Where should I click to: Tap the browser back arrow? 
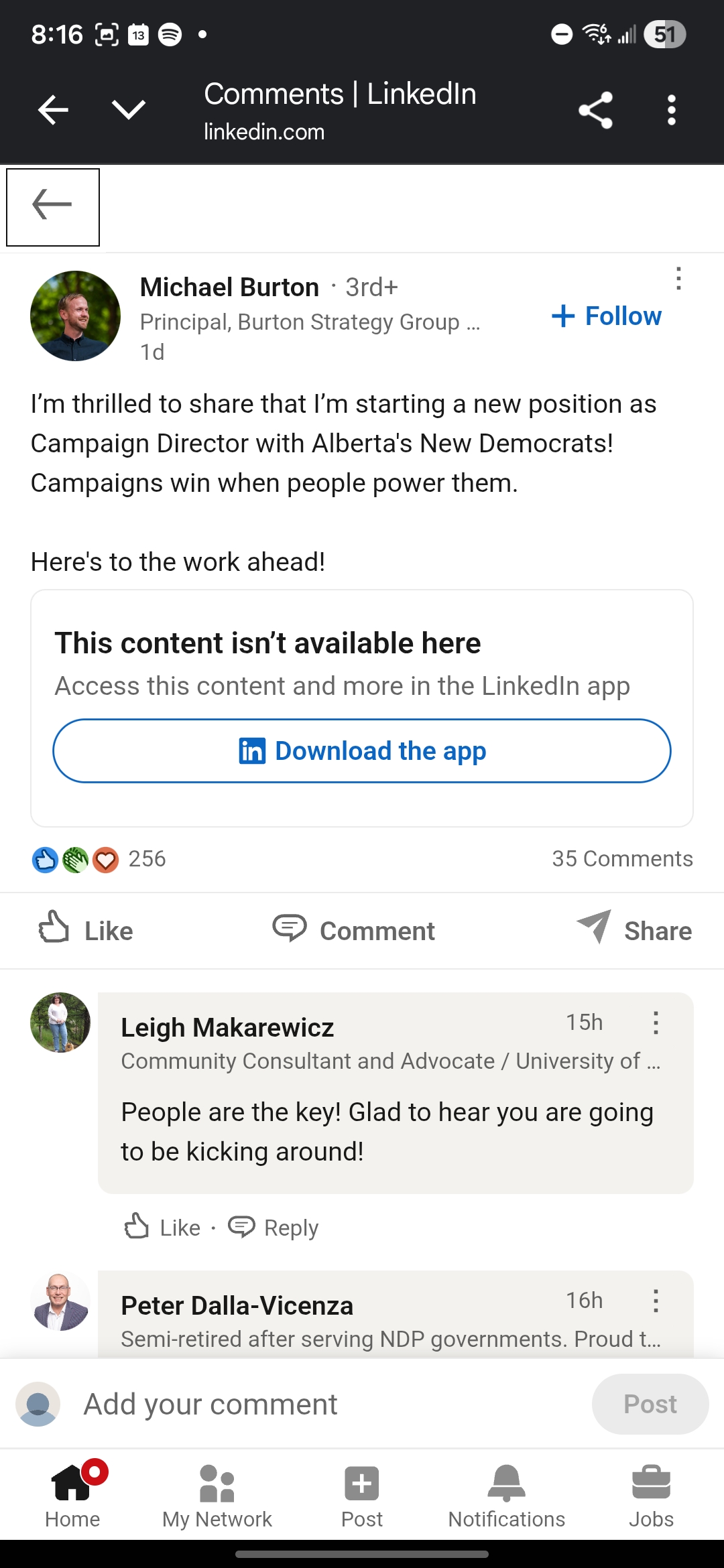tap(54, 110)
